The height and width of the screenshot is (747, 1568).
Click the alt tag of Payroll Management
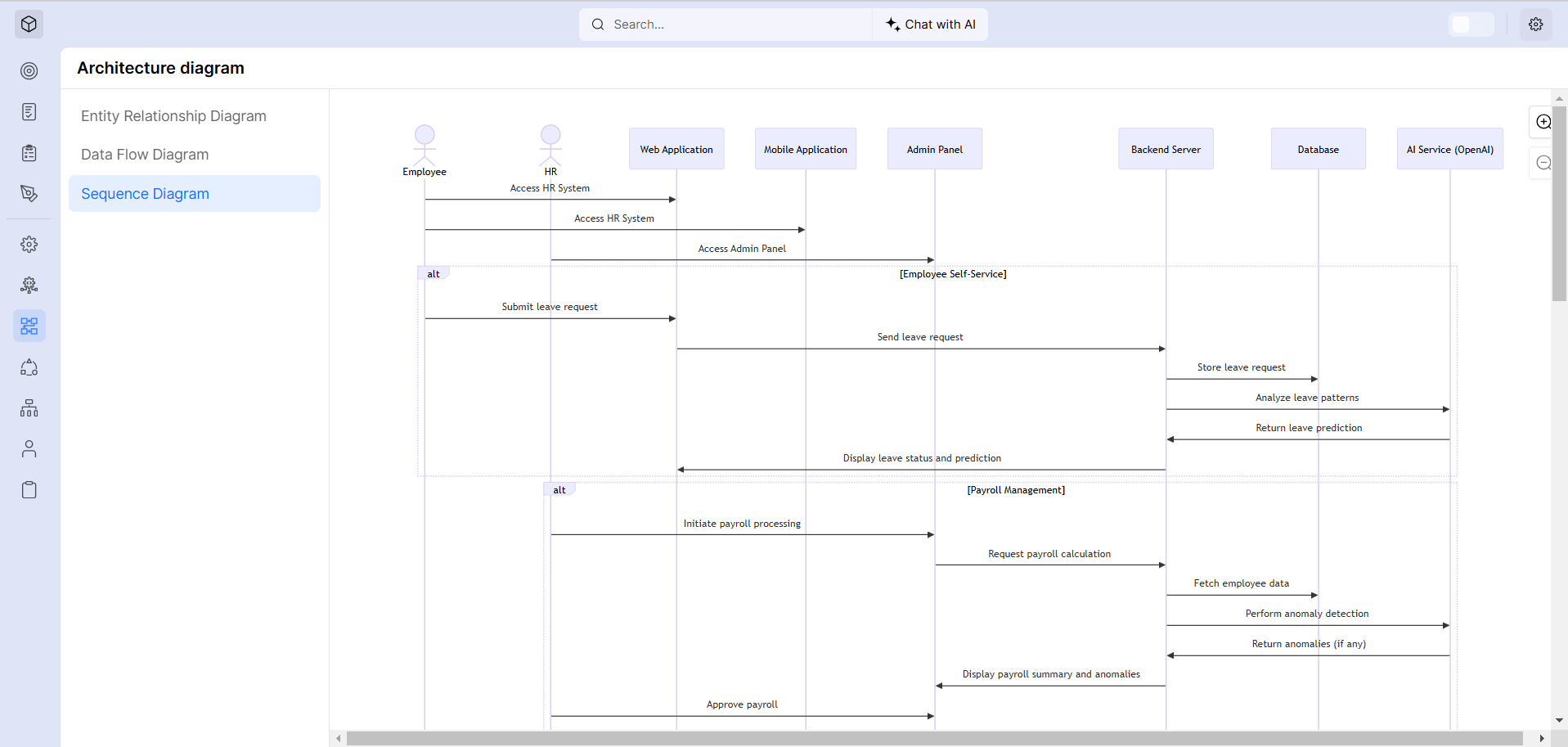(559, 490)
